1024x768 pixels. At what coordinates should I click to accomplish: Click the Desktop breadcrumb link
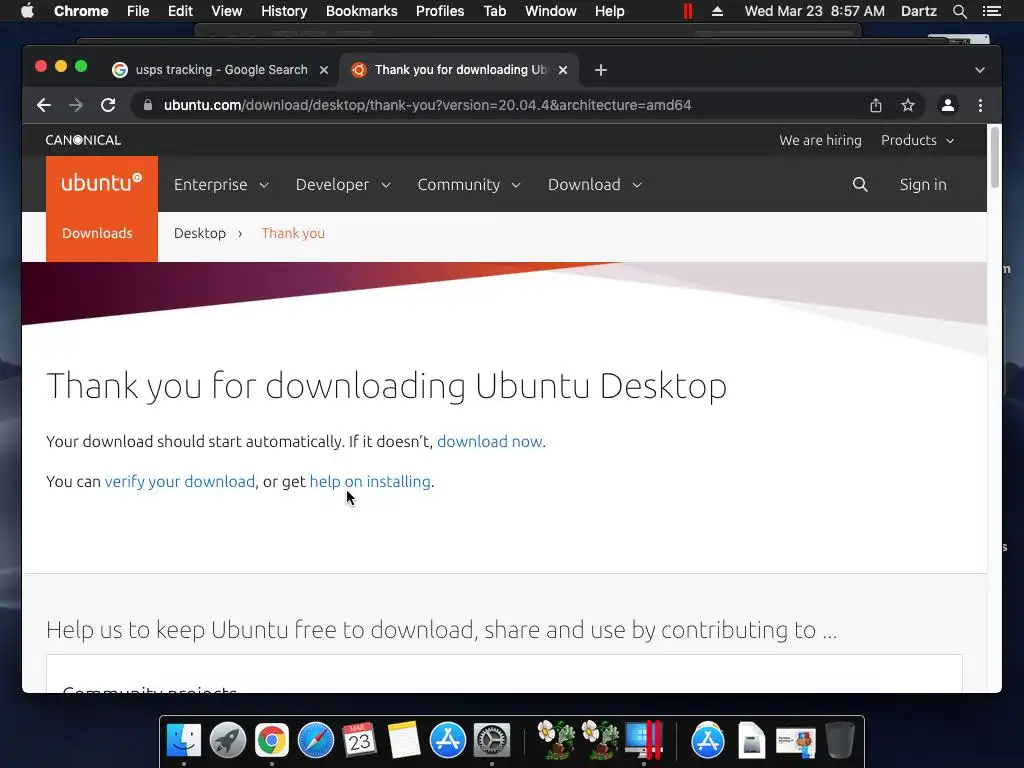[200, 233]
